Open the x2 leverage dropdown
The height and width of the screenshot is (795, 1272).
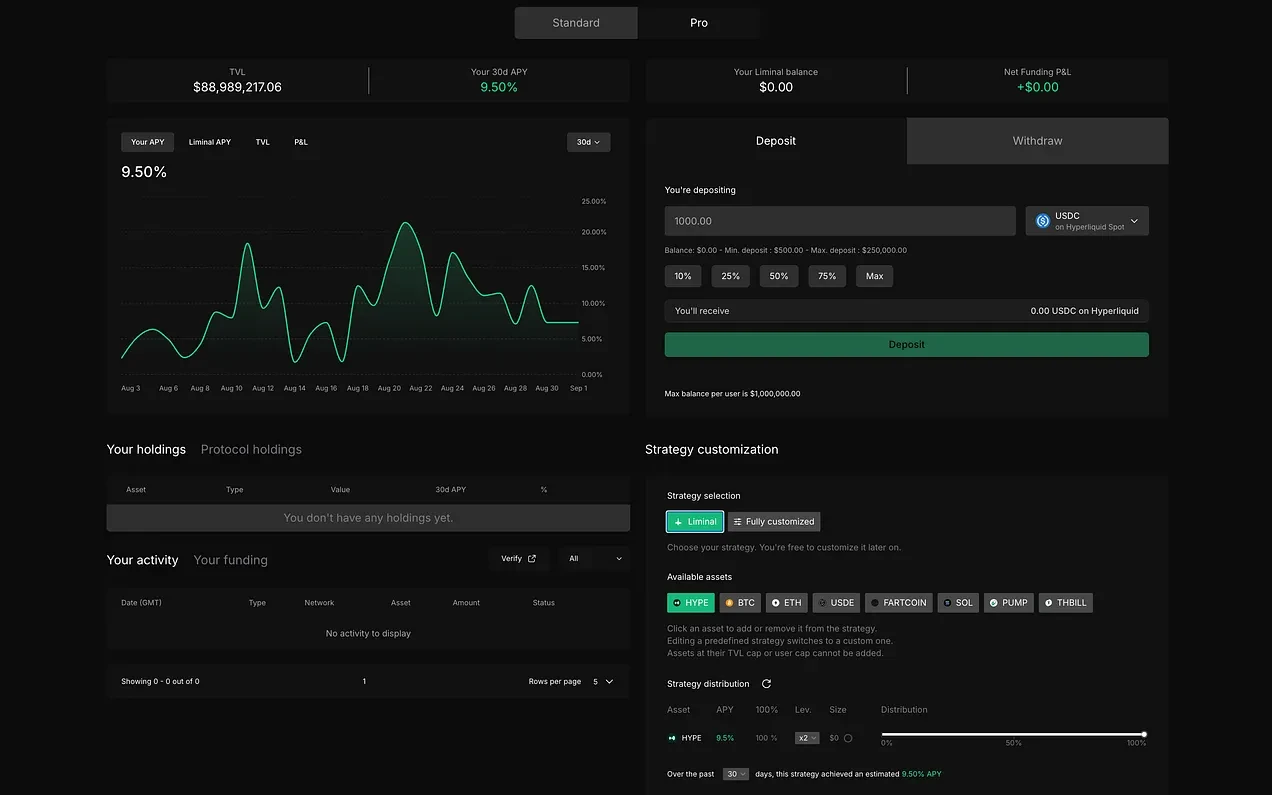806,737
